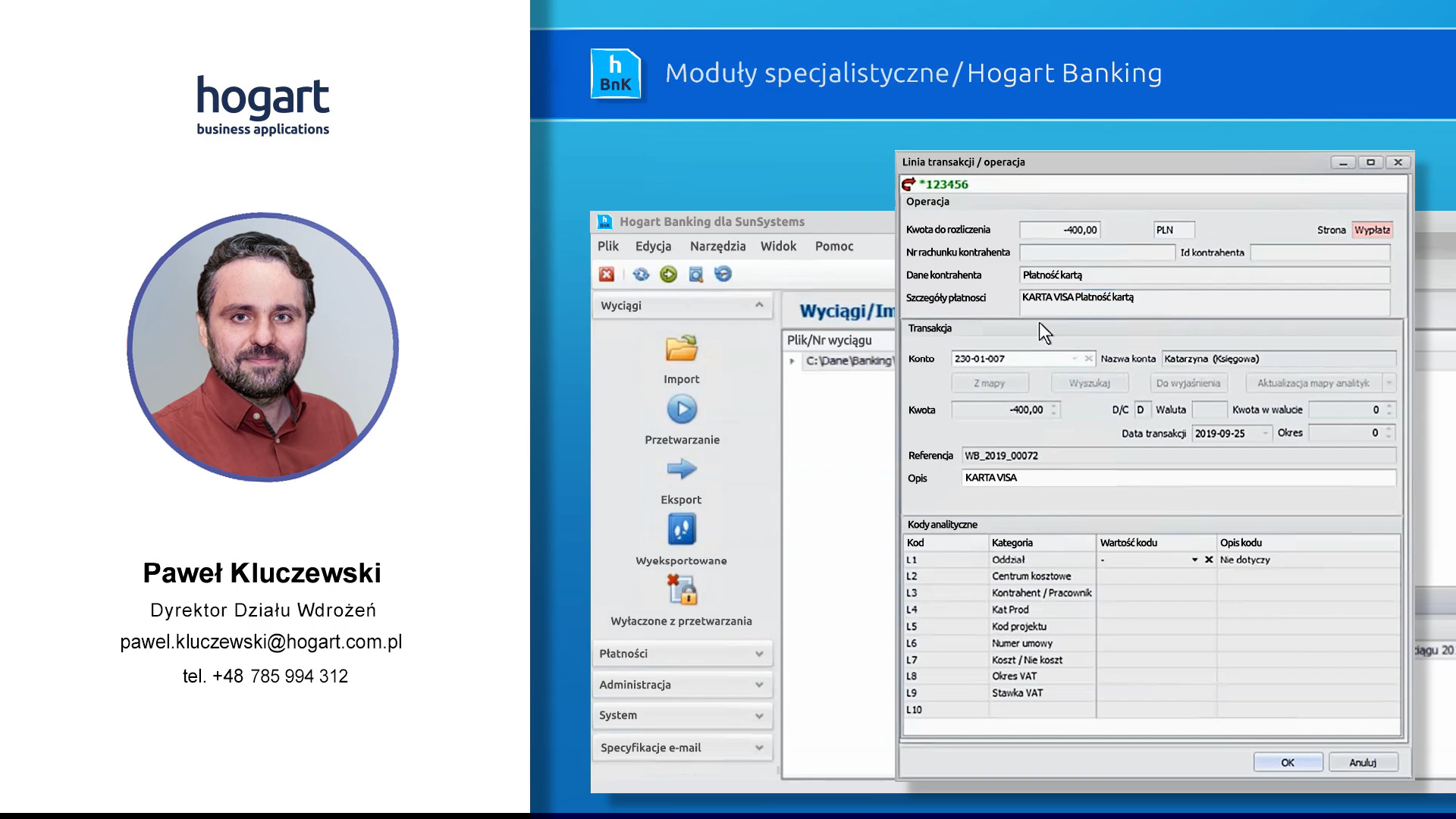Open the Plik menu

pos(607,246)
